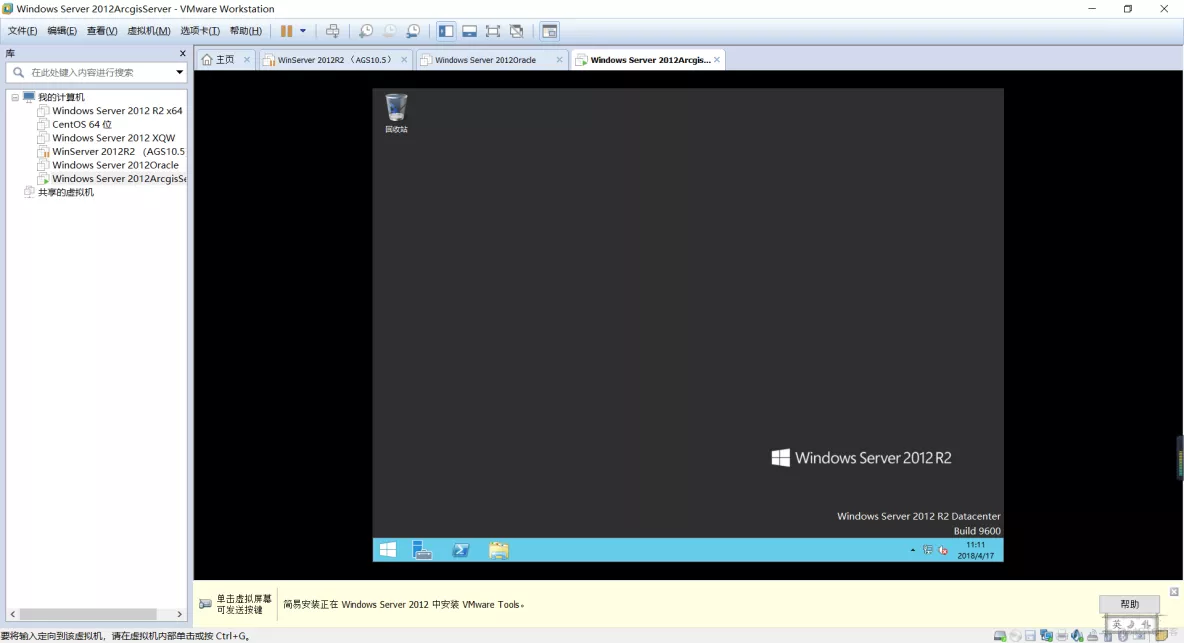Collapse the 我的计算机 tree node
Image resolution: width=1184 pixels, height=643 pixels.
[x=14, y=96]
